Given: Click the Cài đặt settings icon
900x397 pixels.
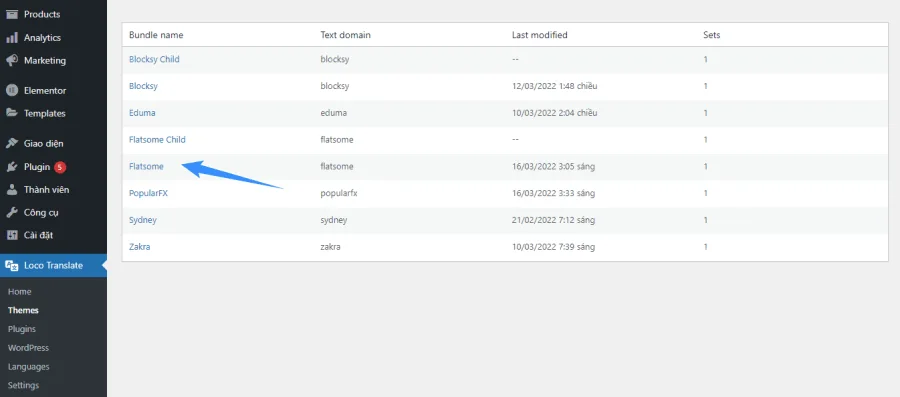Looking at the screenshot, I should point(11,235).
